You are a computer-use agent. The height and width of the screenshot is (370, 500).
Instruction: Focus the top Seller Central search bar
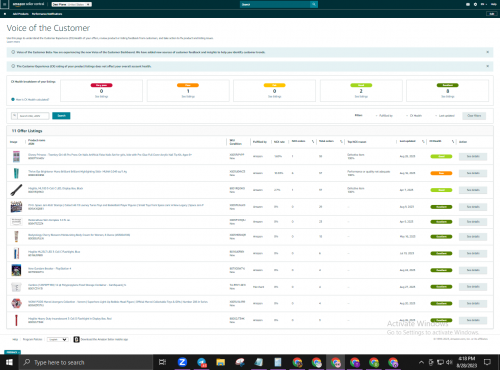tap(275, 4)
